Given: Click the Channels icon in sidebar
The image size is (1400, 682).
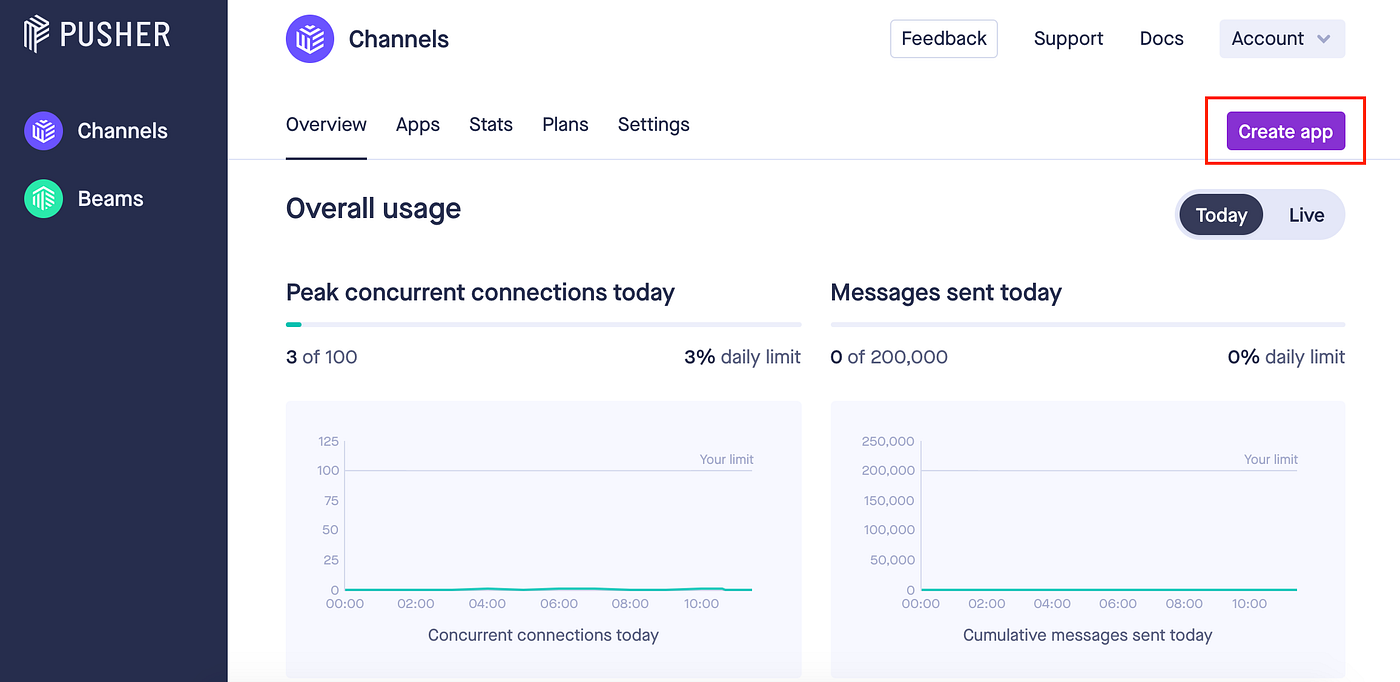Looking at the screenshot, I should point(43,131).
